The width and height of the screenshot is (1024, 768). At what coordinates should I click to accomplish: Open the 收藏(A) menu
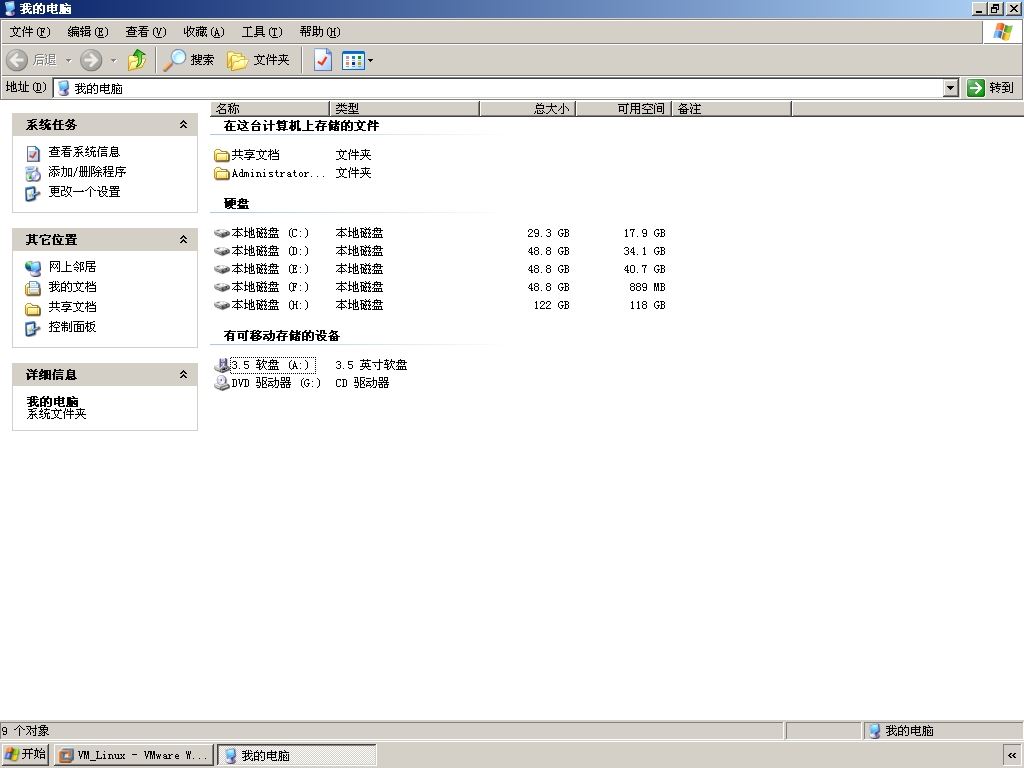point(204,32)
